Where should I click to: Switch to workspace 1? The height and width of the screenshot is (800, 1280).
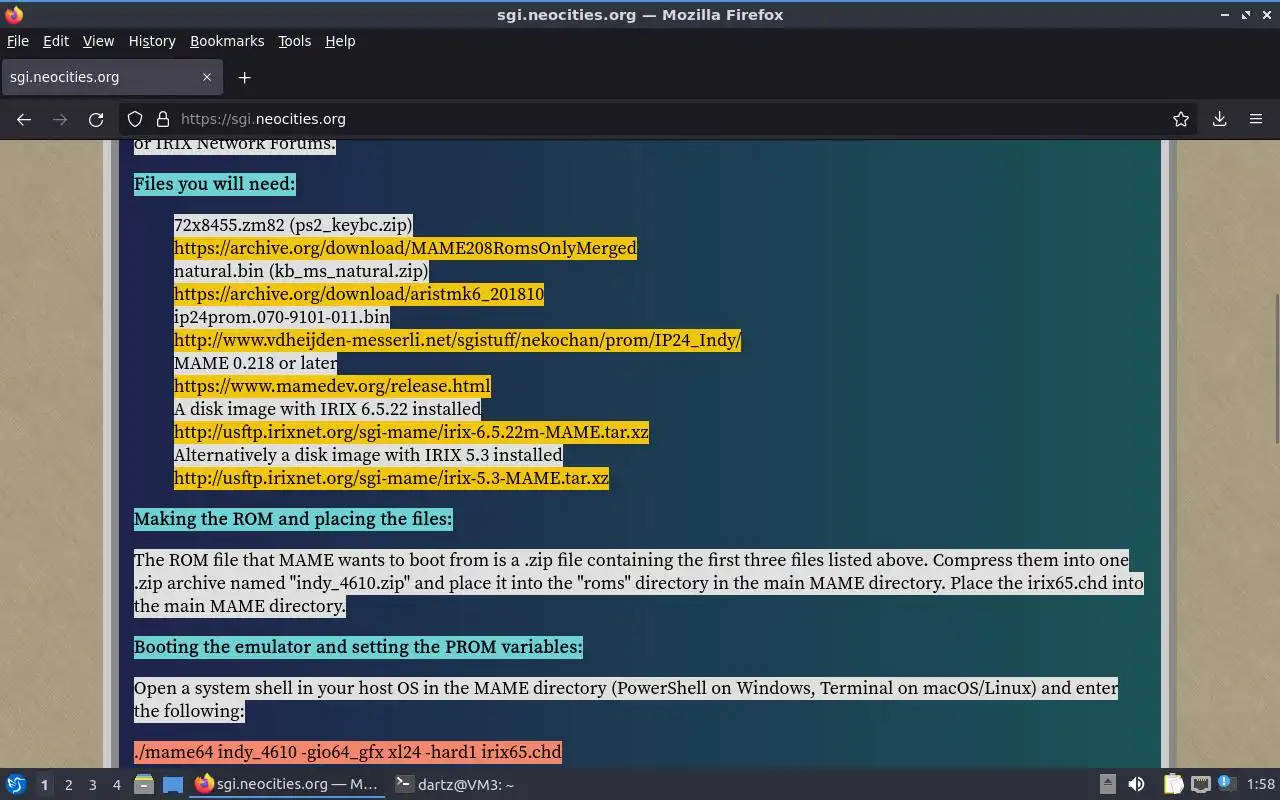(44, 785)
